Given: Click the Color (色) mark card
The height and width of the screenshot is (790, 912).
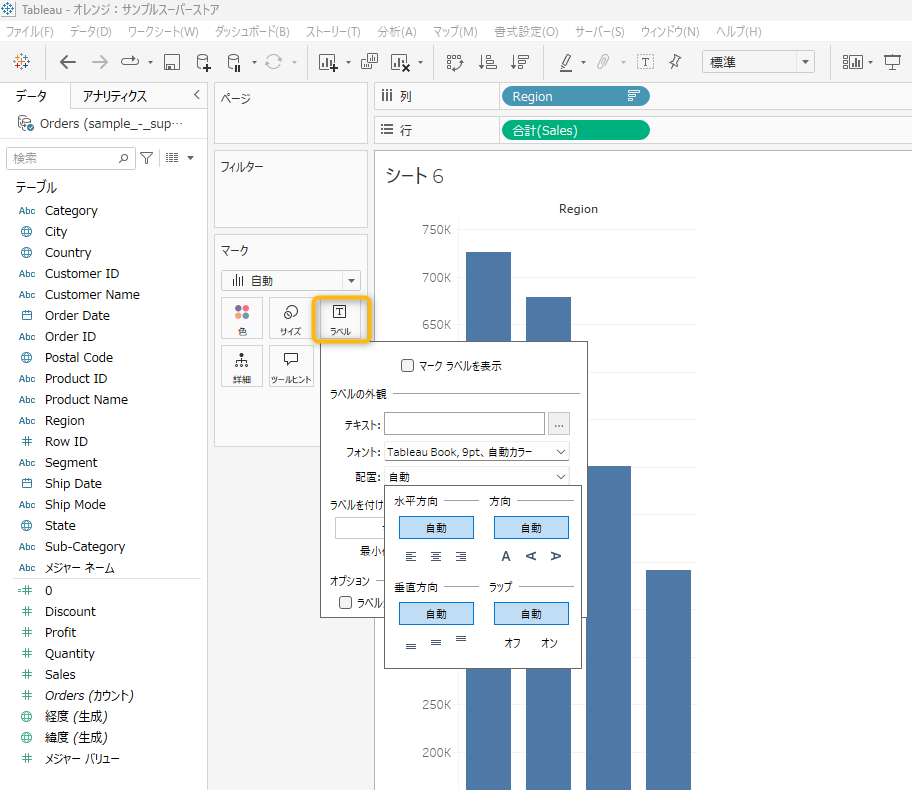Looking at the screenshot, I should [242, 318].
